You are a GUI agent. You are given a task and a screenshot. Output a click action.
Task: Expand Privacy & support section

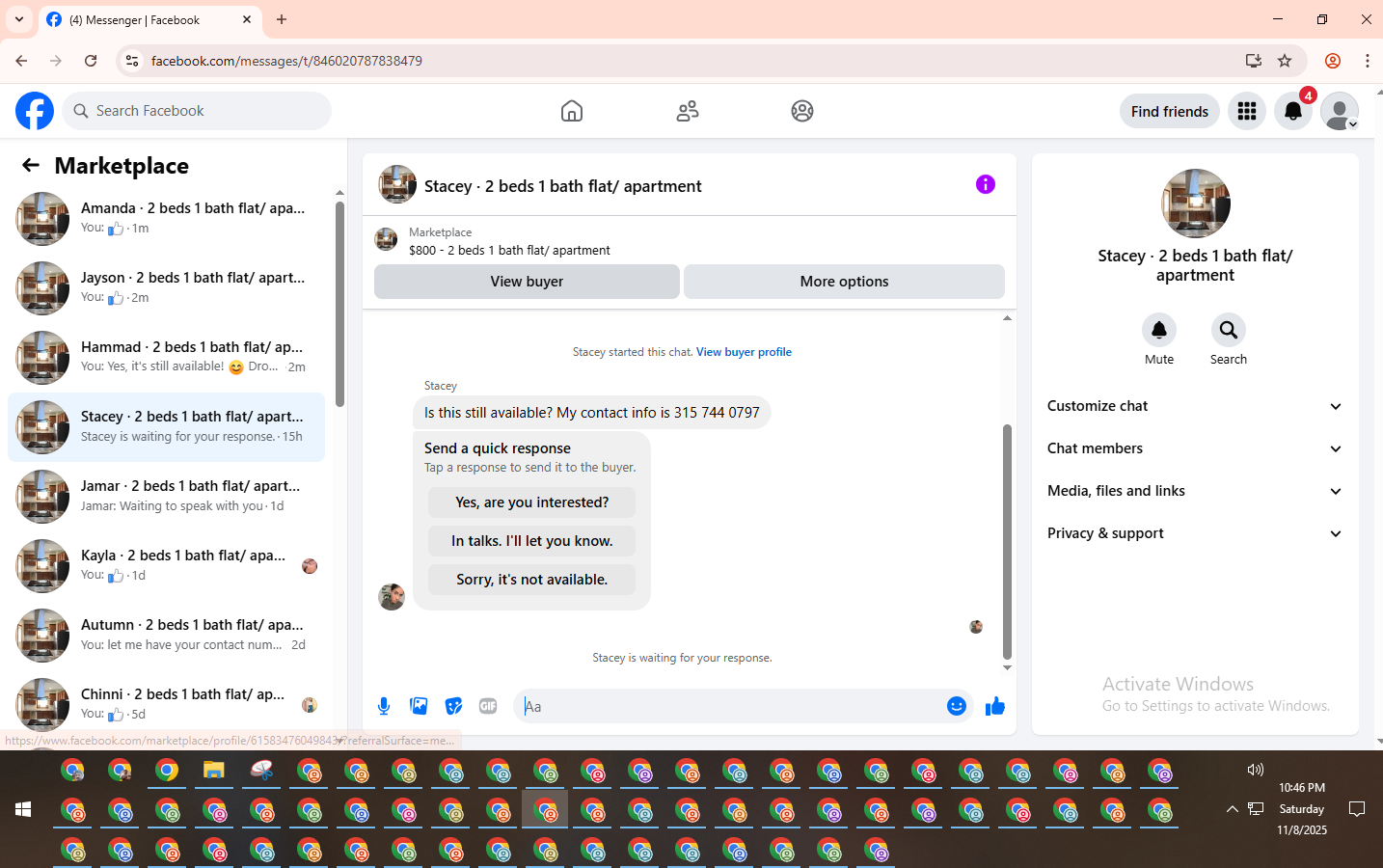click(x=1195, y=533)
